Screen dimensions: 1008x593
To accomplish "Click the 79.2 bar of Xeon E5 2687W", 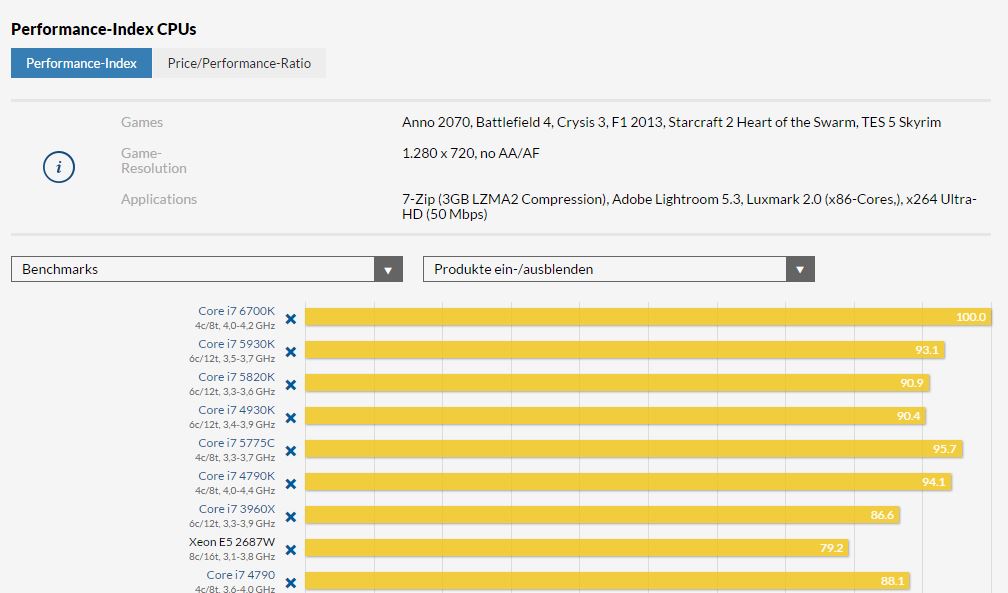I will click(x=577, y=548).
